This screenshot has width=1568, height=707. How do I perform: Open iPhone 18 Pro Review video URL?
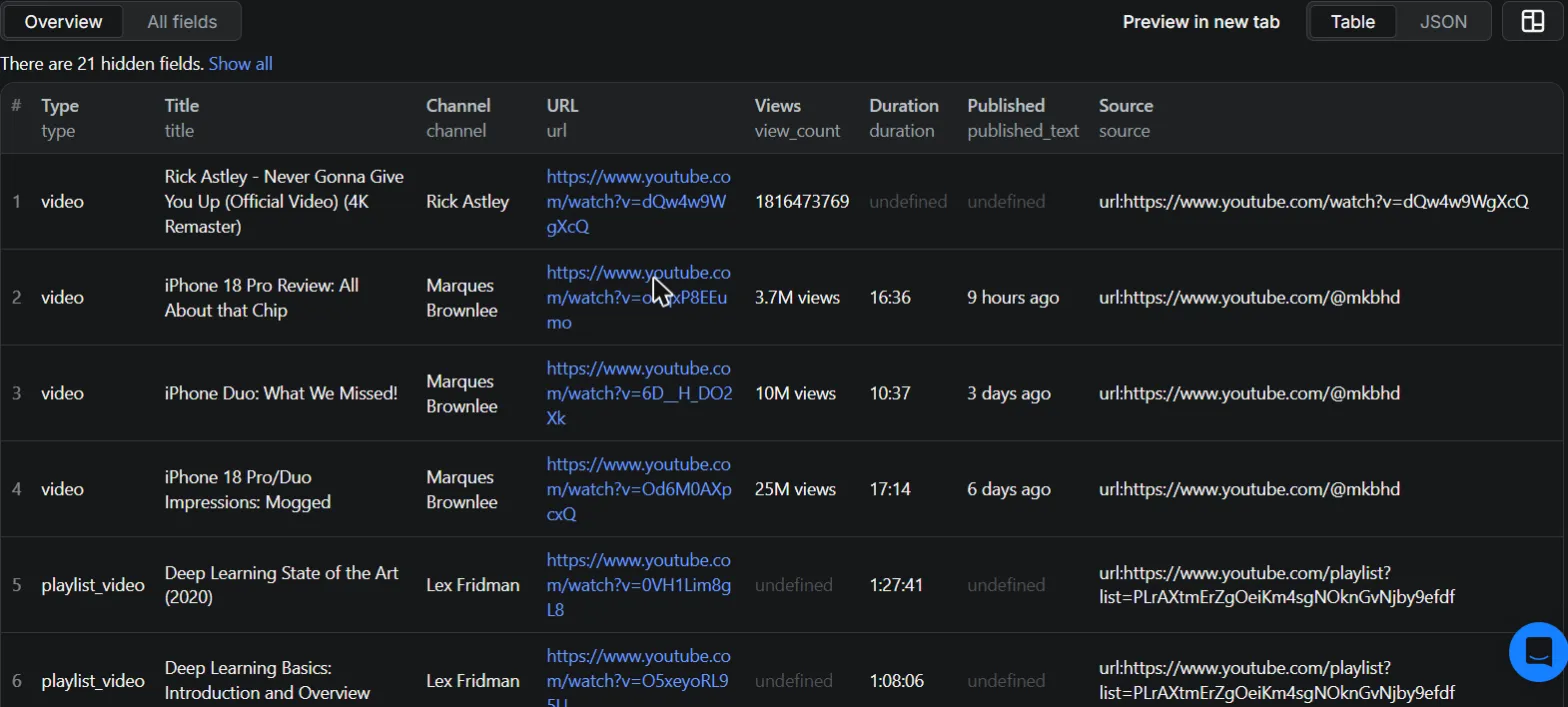tap(638, 298)
